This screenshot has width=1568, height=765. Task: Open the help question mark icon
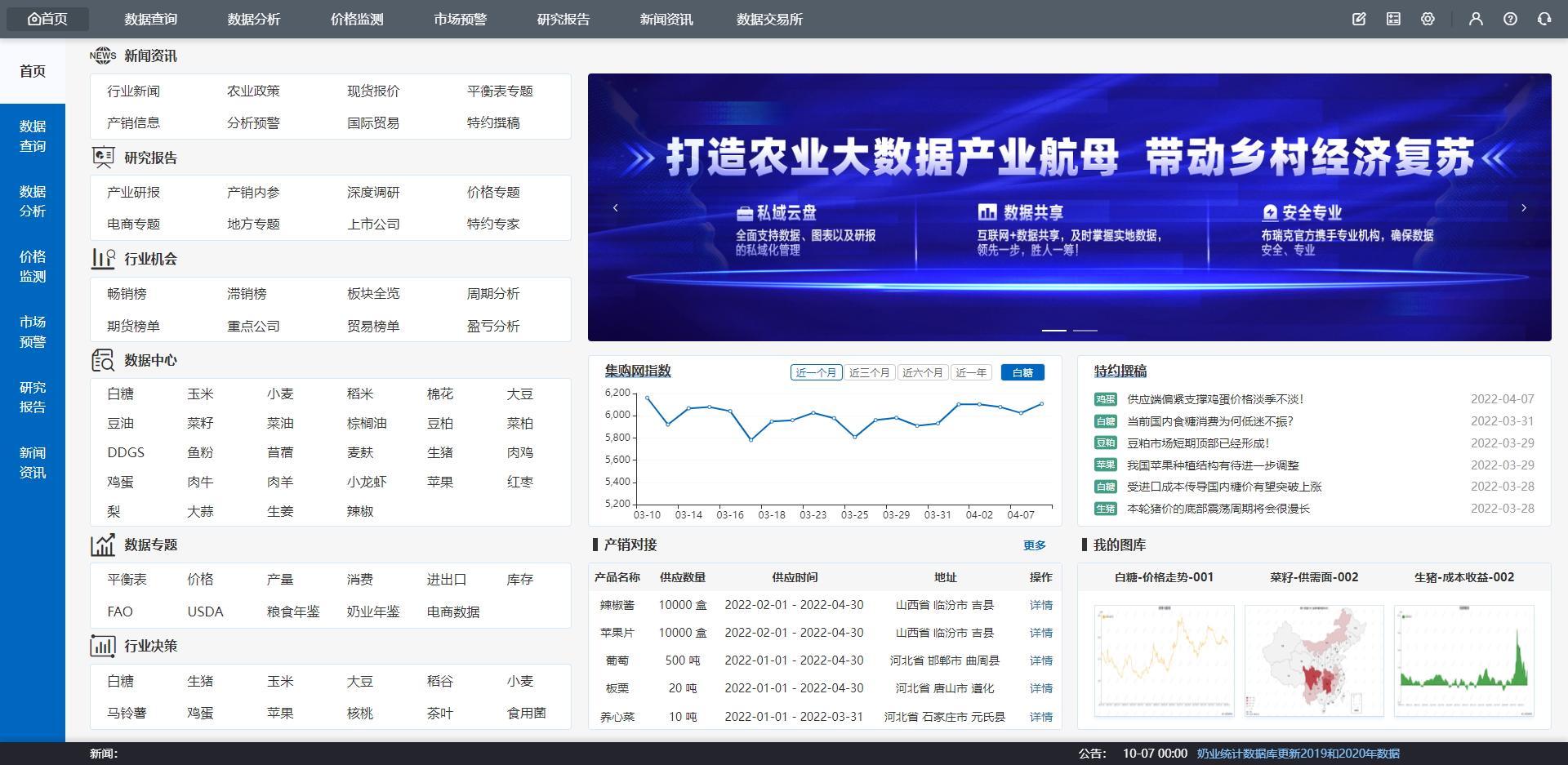(1510, 19)
